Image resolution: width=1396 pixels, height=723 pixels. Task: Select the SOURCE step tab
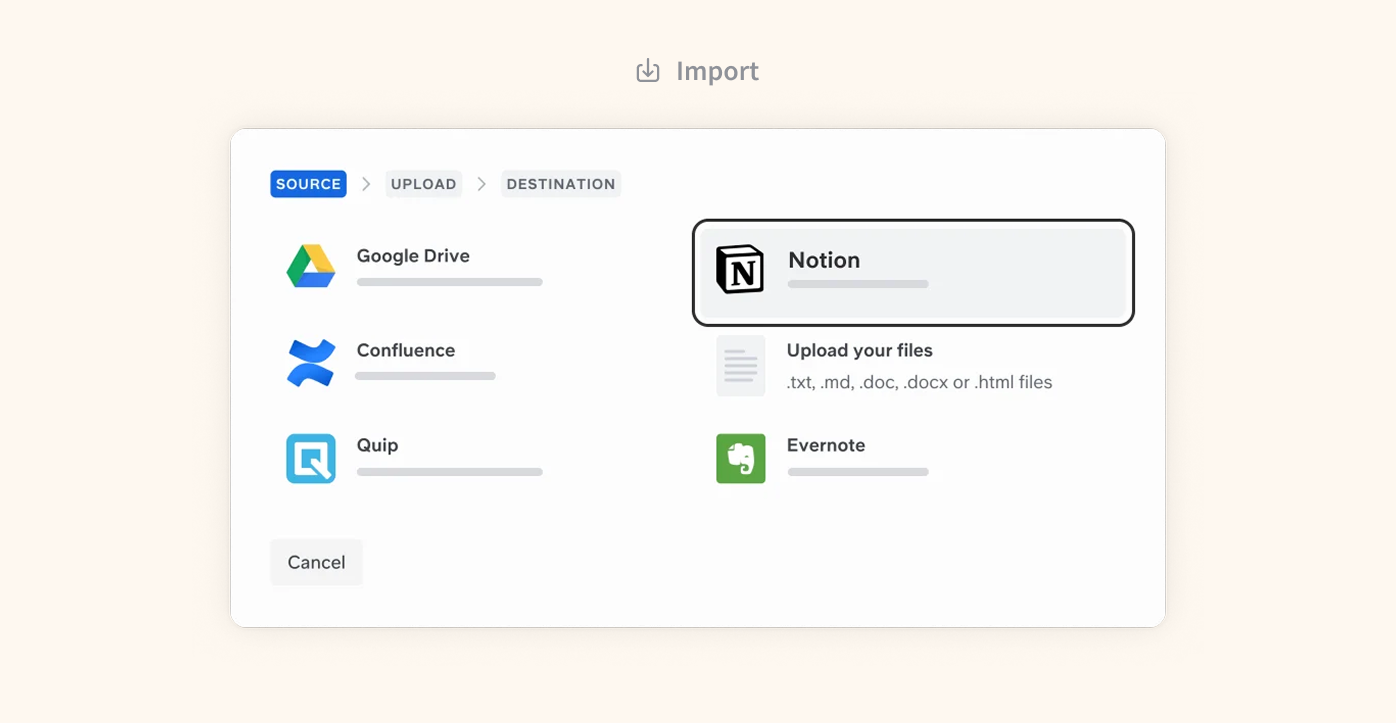pos(308,184)
